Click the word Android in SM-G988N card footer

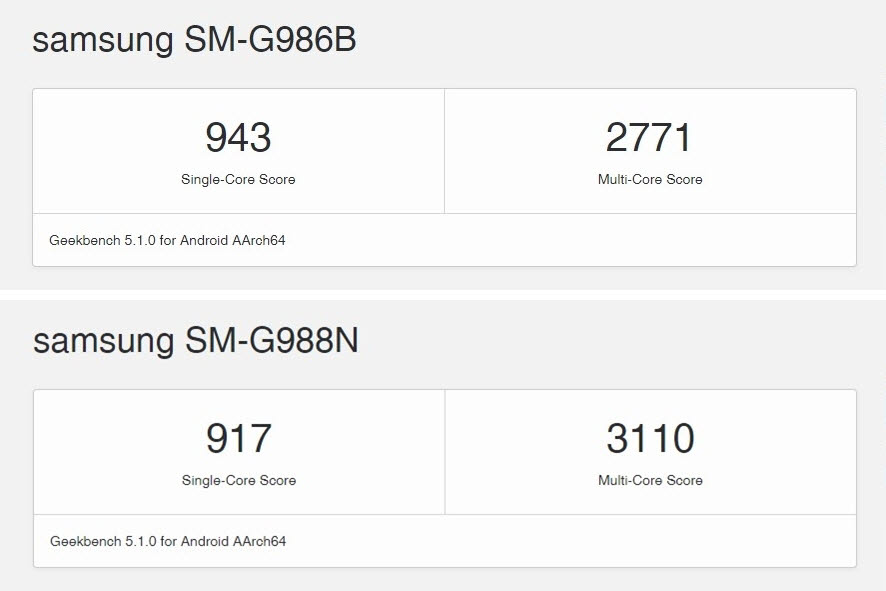pyautogui.click(x=205, y=541)
